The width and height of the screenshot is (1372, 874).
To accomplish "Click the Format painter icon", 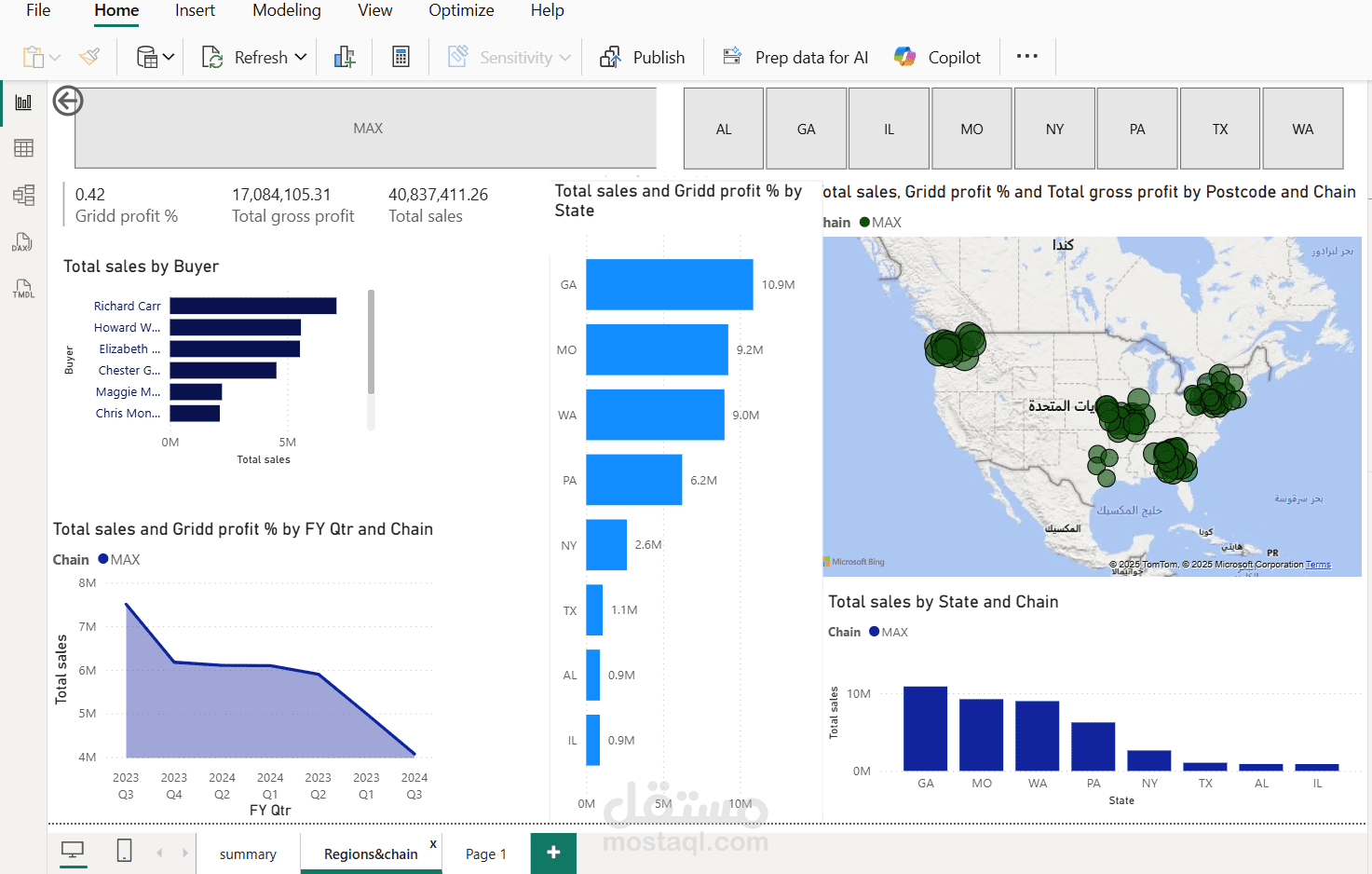I will point(89,57).
